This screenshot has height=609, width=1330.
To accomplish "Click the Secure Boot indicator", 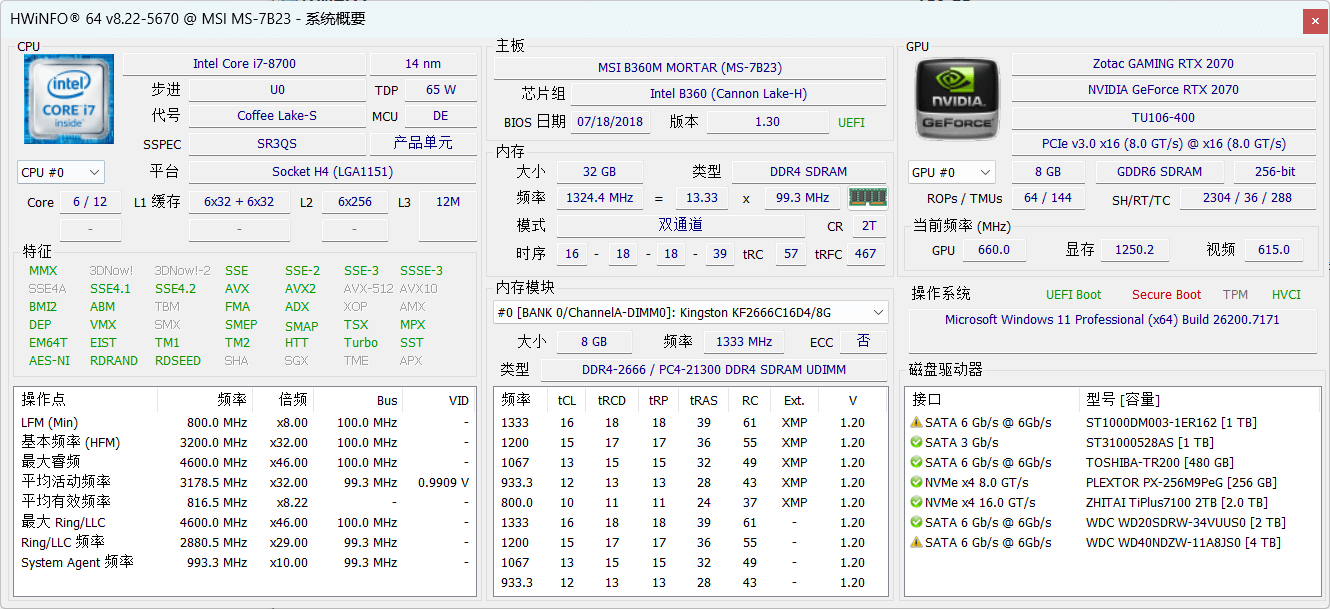I will pyautogui.click(x=1166, y=295).
